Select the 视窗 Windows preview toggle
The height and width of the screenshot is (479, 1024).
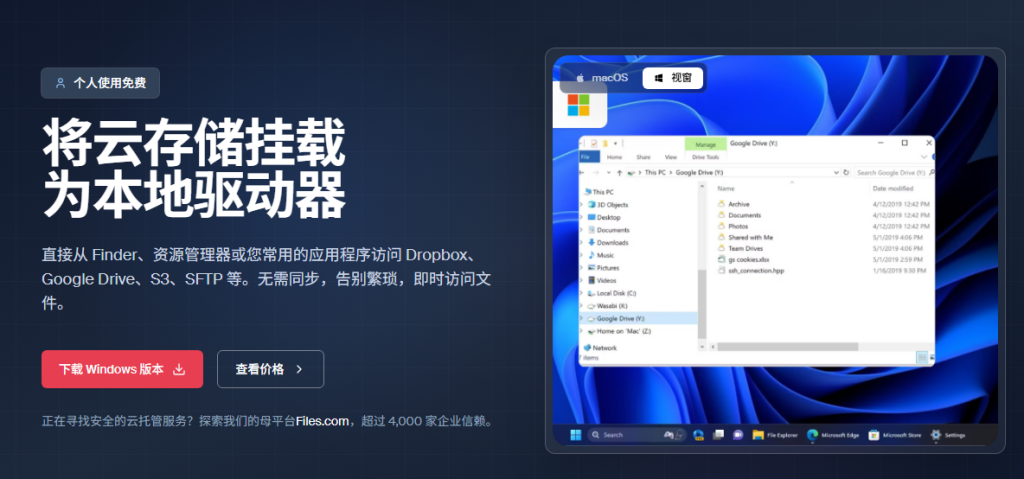[x=672, y=77]
